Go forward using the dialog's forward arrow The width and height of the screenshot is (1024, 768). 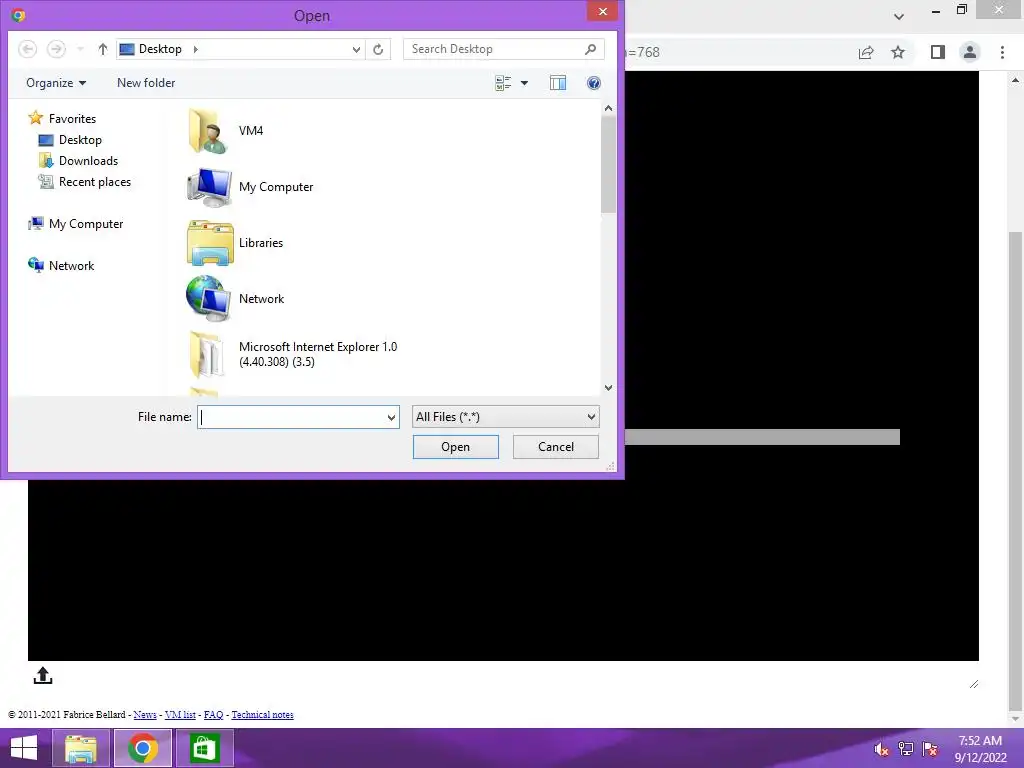click(57, 49)
